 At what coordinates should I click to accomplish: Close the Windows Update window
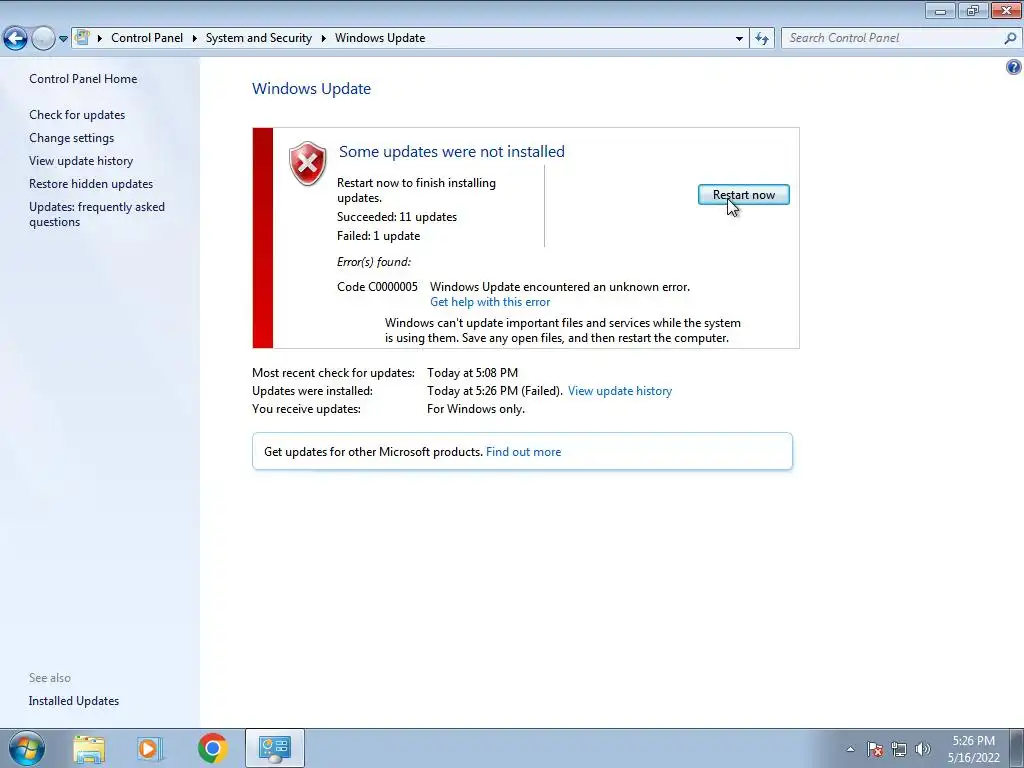1006,10
